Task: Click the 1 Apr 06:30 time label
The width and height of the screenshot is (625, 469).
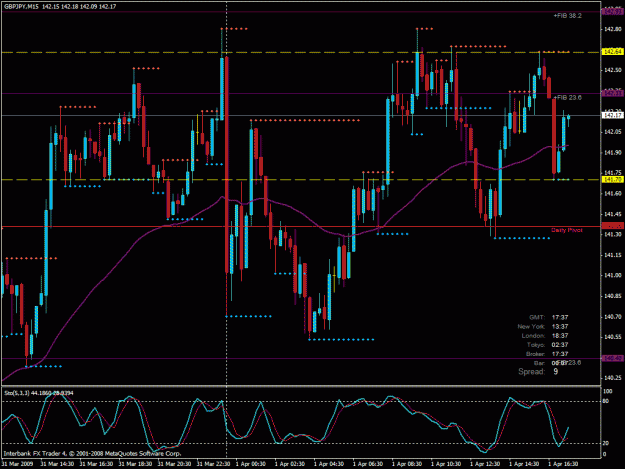Action: [x=368, y=464]
